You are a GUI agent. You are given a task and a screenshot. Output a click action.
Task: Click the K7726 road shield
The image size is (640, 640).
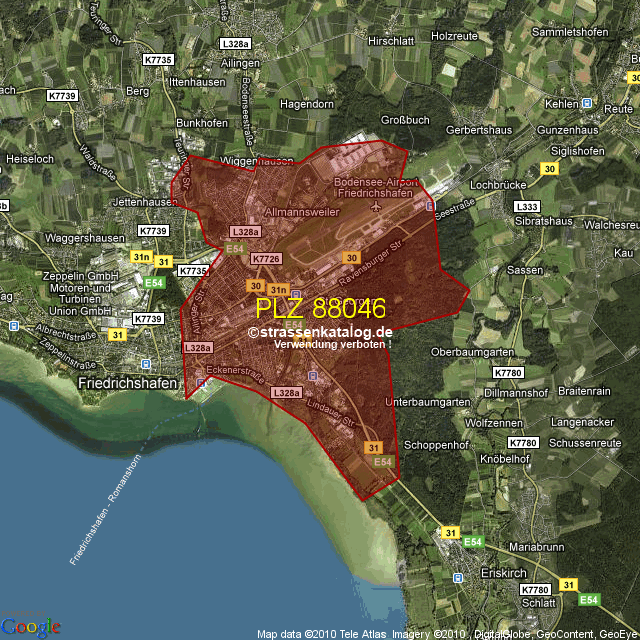coord(266,258)
